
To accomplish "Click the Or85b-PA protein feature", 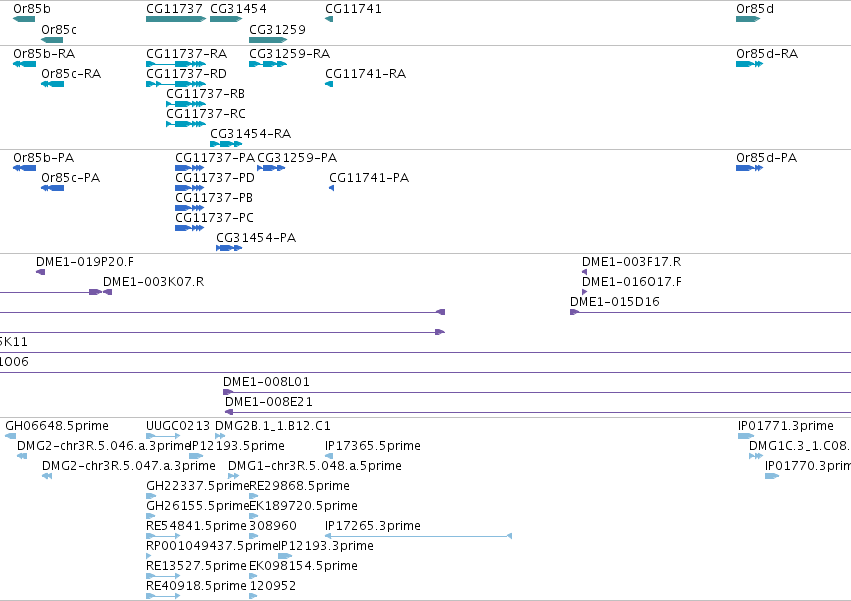I will (24, 168).
